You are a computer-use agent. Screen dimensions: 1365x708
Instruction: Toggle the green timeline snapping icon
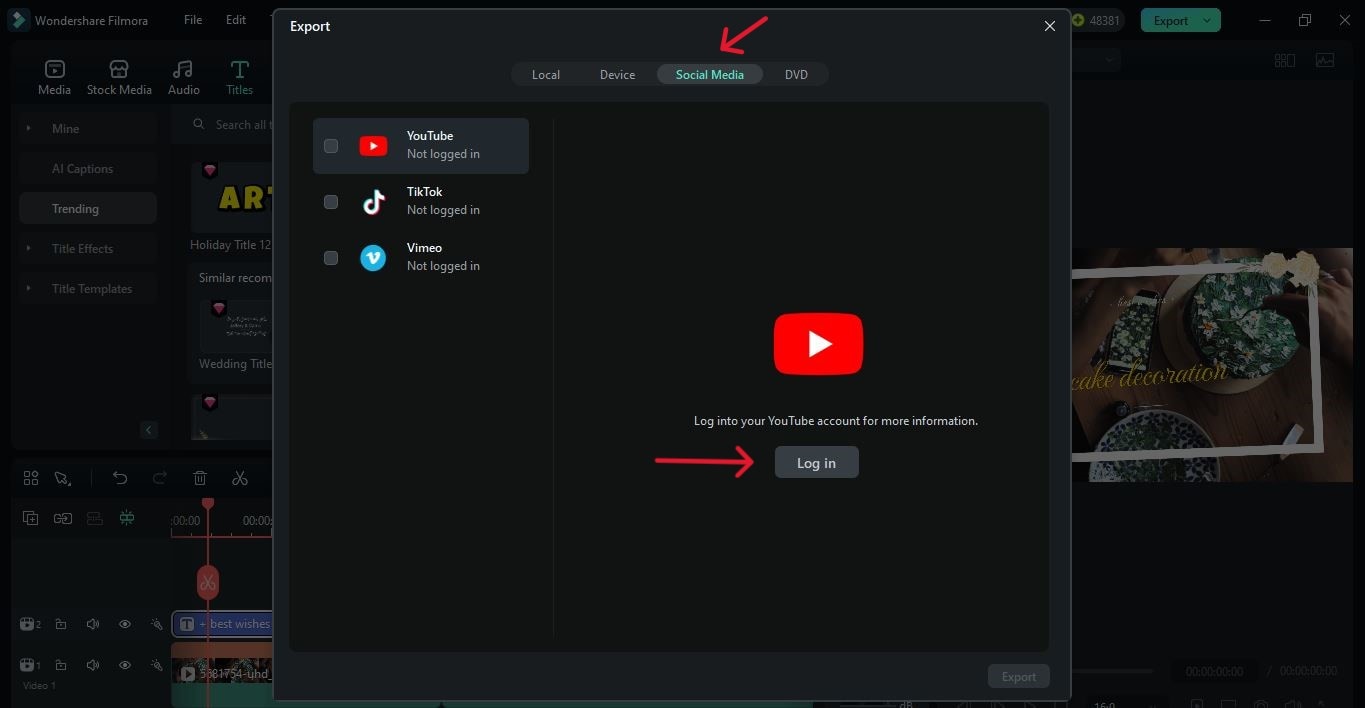[x=126, y=518]
